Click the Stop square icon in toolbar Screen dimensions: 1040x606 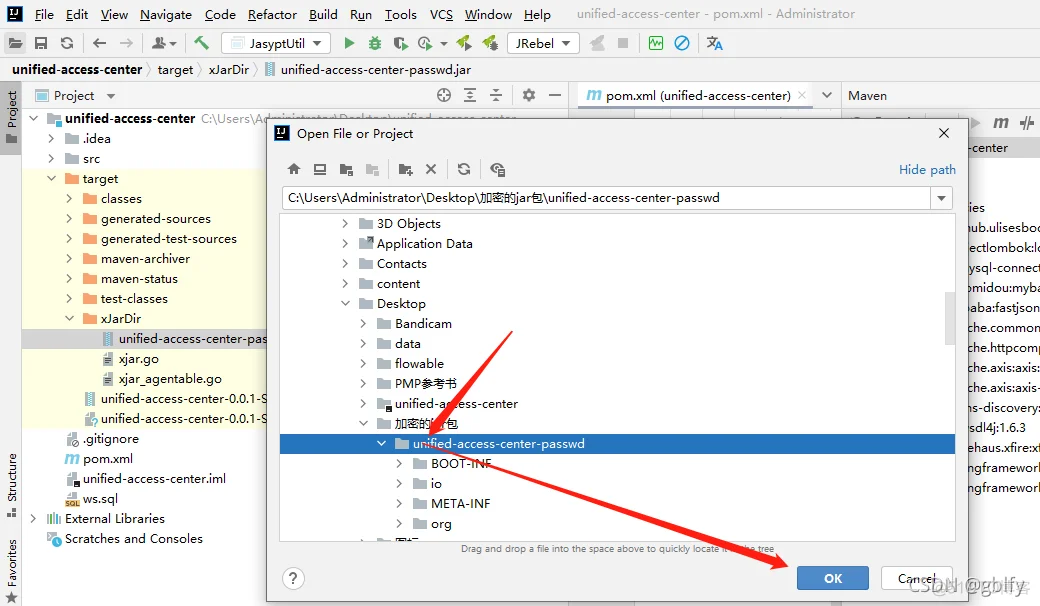tap(623, 44)
